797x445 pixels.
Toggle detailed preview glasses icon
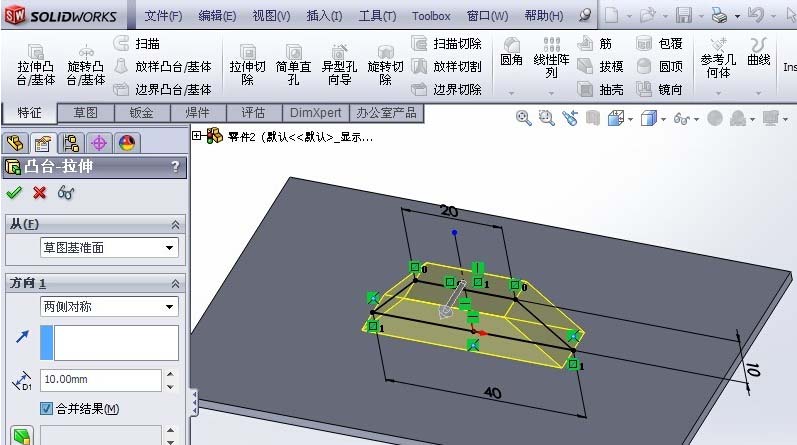point(66,193)
